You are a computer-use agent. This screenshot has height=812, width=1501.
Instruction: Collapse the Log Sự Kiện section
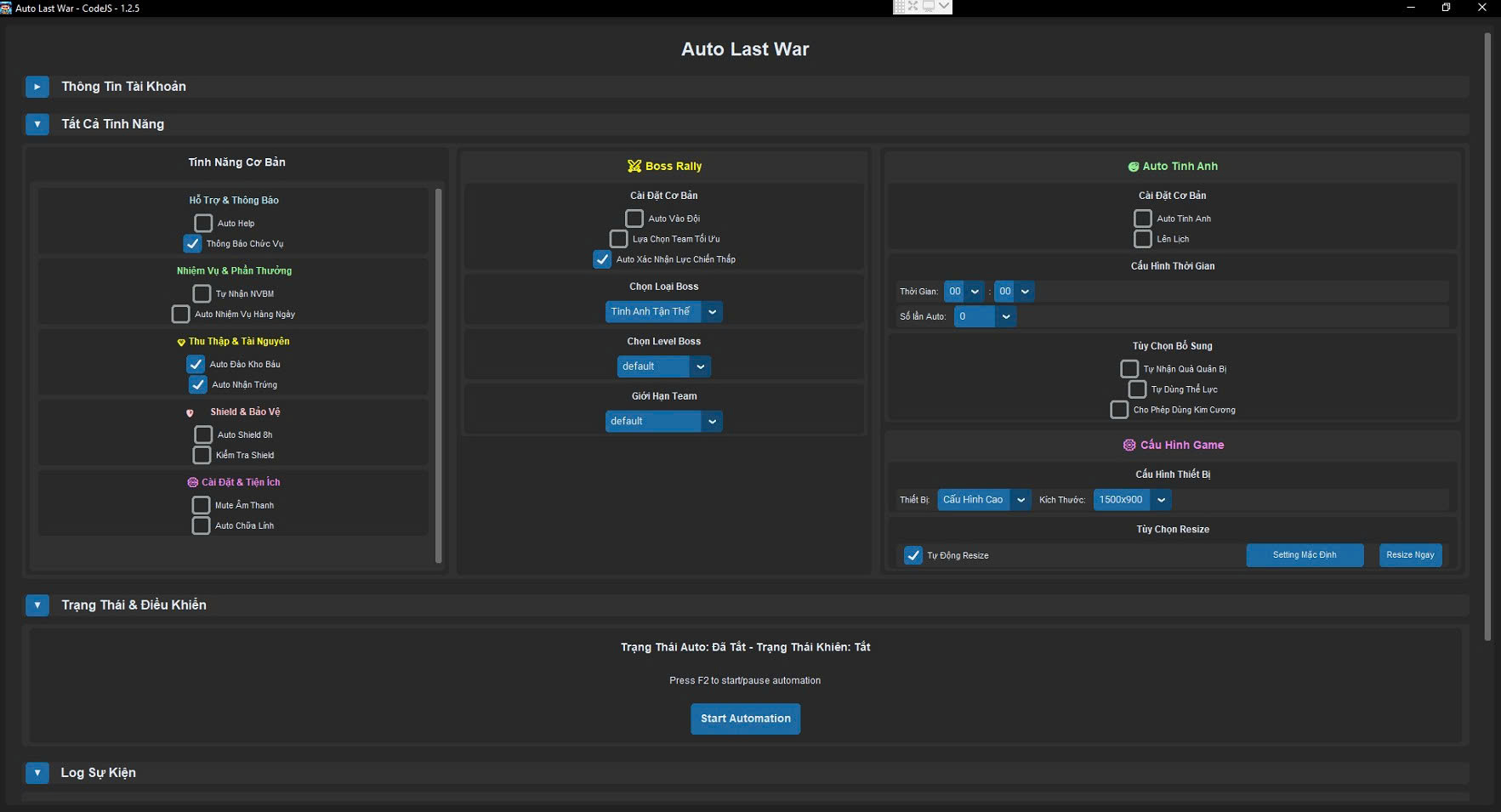coord(37,772)
